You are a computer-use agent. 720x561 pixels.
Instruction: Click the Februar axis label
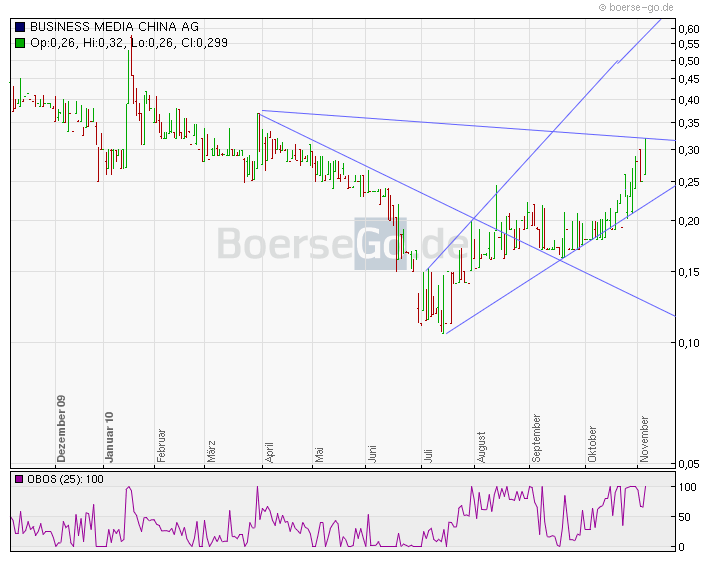click(161, 446)
